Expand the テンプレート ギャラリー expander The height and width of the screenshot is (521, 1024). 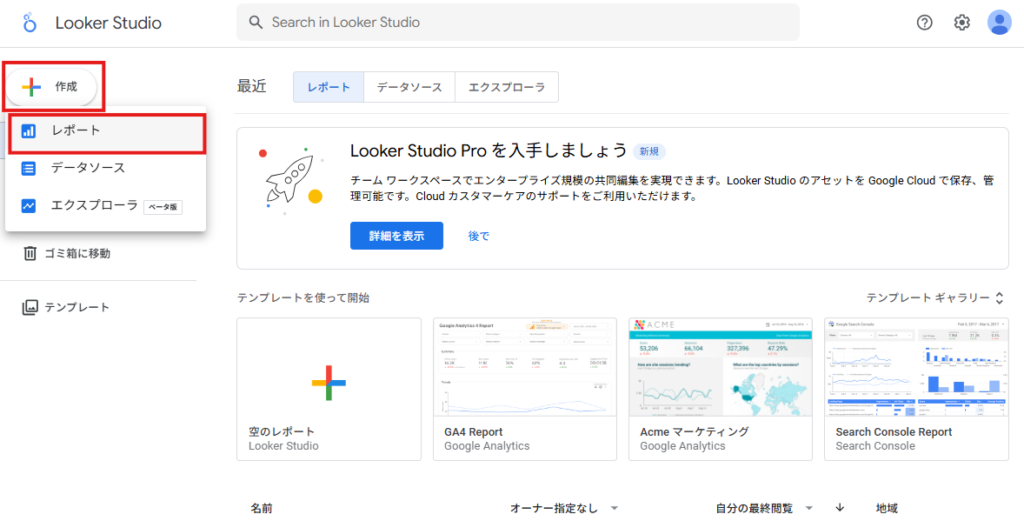point(934,298)
